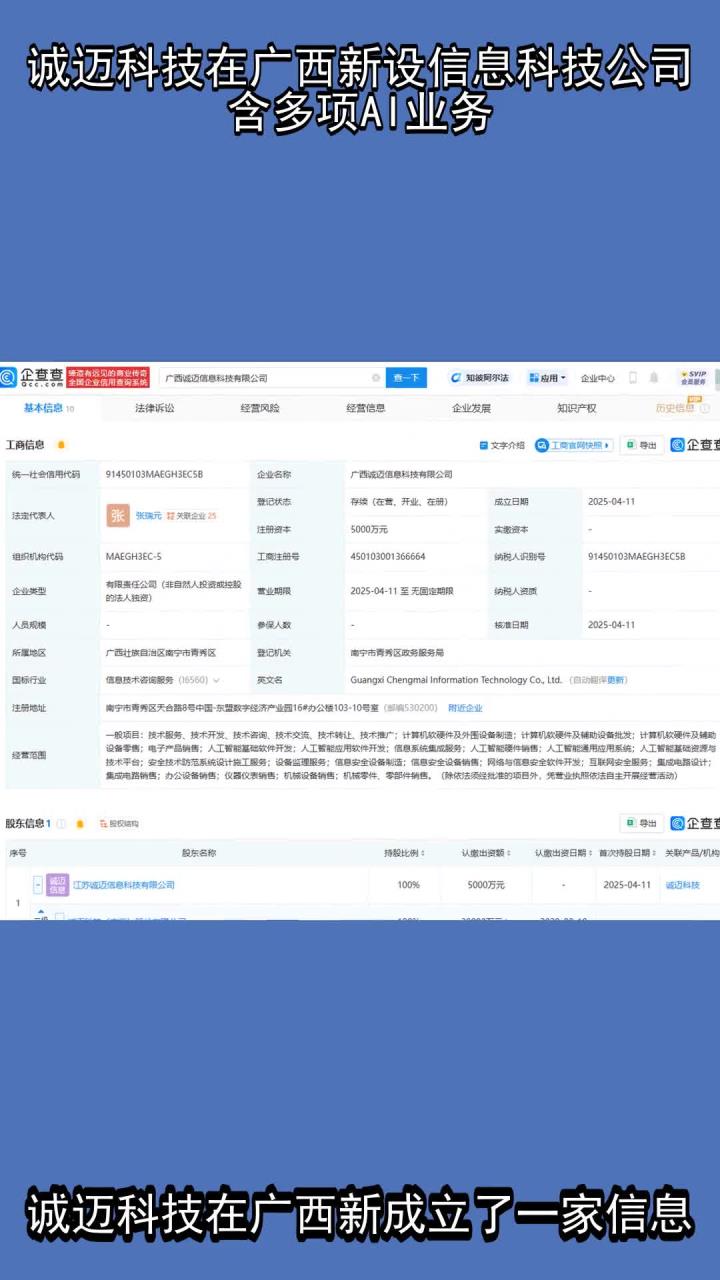720x1280 pixels.
Task: Open 工商官网快照 button
Action: pos(574,445)
